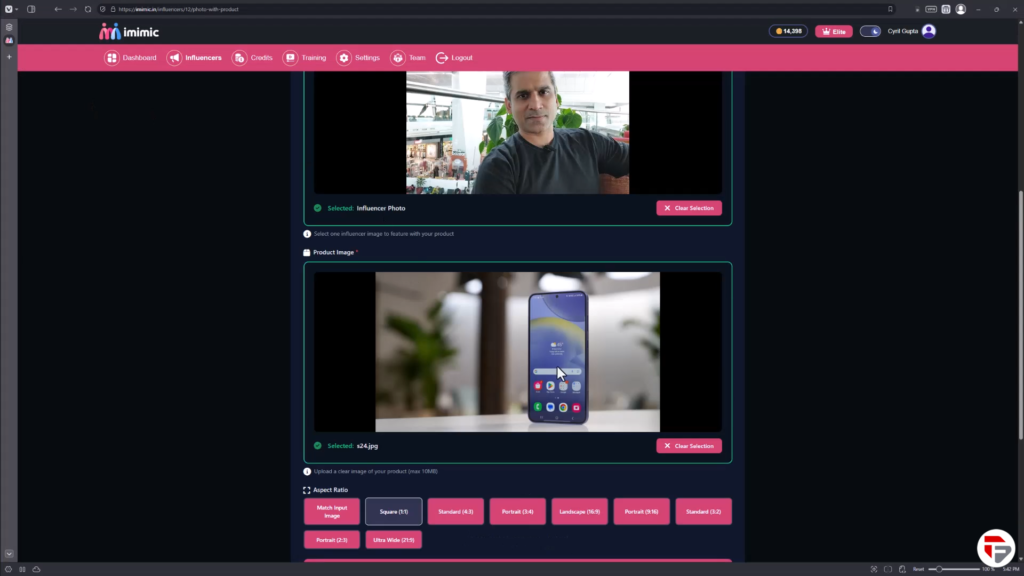Open the Dashboard page from the navigation bar
This screenshot has height=576, width=1024.
click(x=131, y=58)
